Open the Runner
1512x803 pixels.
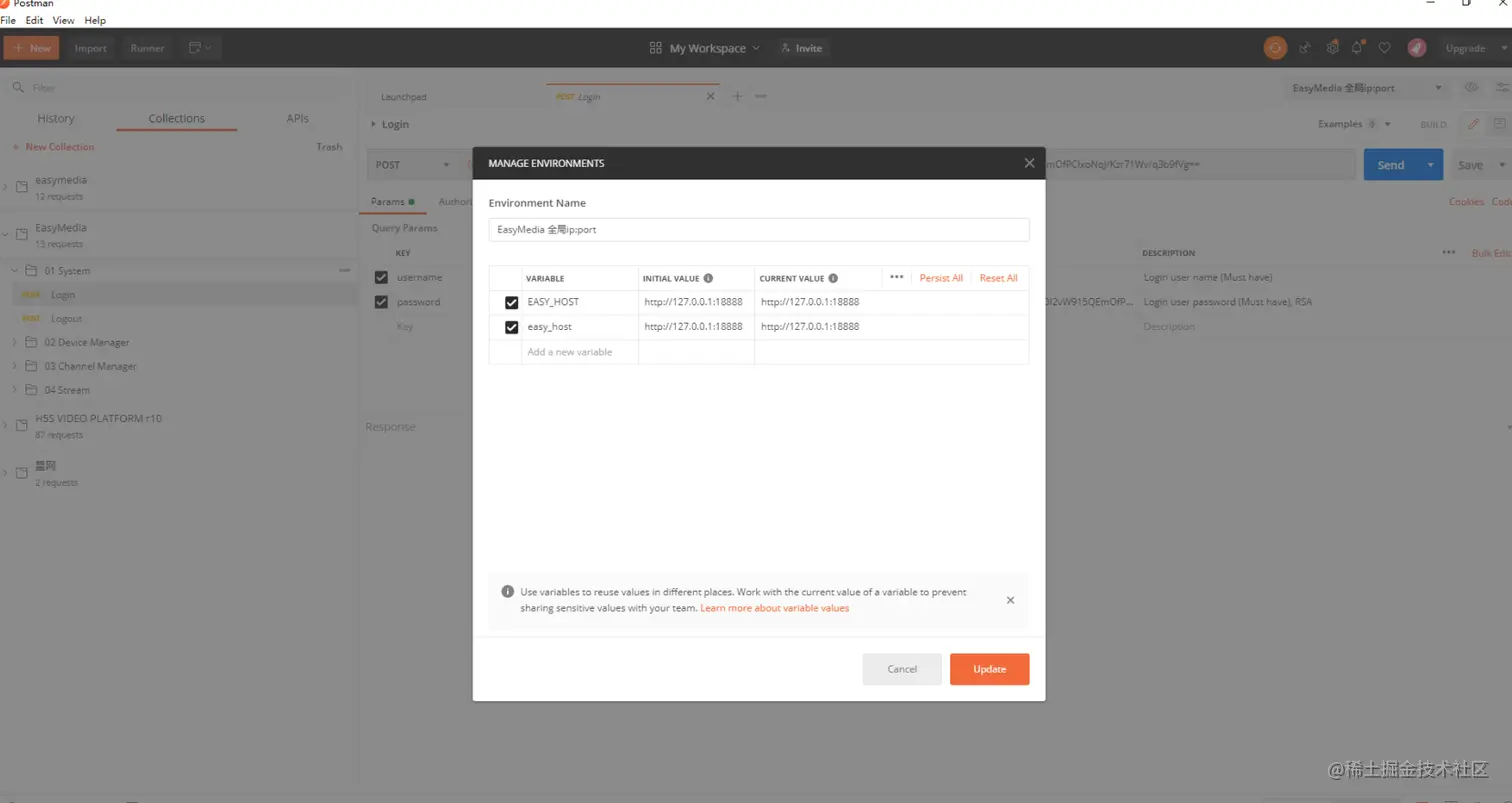coord(147,48)
